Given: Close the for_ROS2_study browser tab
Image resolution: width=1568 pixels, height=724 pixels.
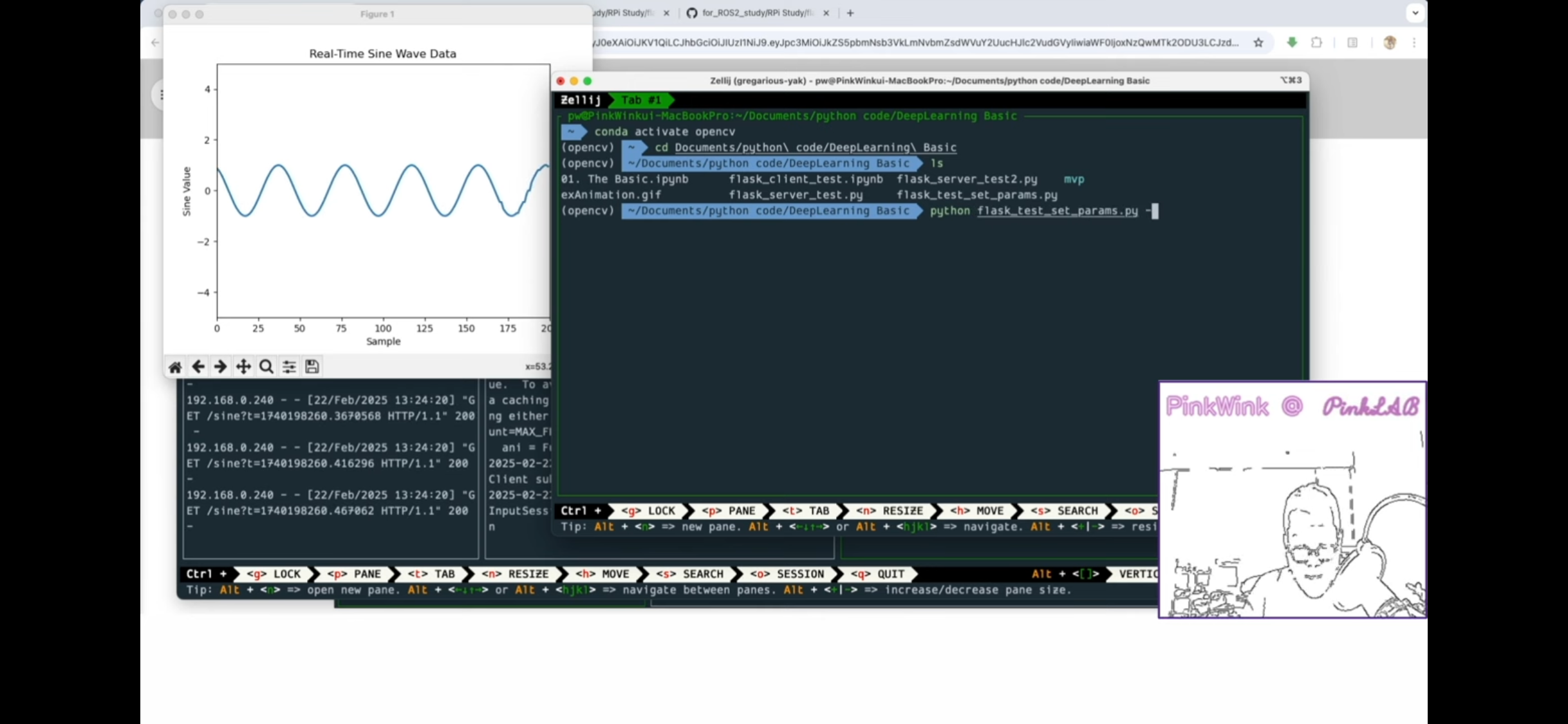Looking at the screenshot, I should click(x=826, y=13).
